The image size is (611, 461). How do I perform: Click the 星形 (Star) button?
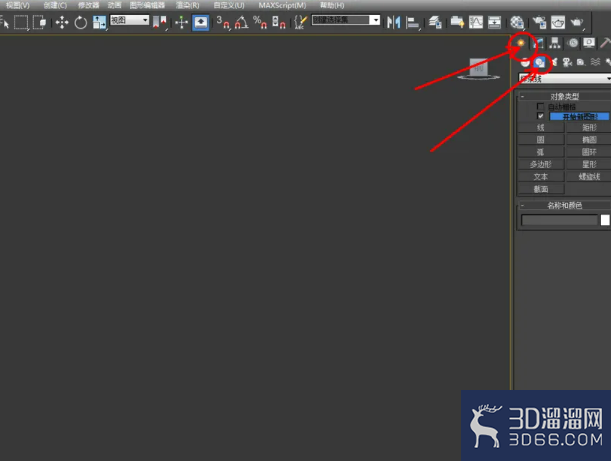(x=589, y=164)
